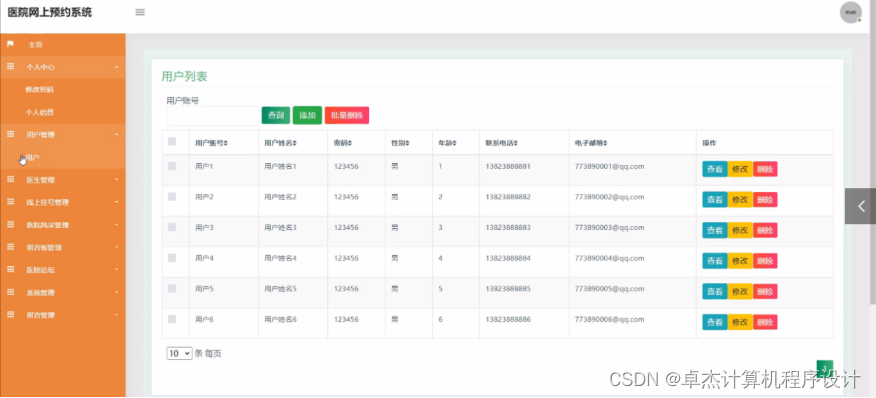The width and height of the screenshot is (876, 398).
Task: Click 修改 for row 用户3
Action: (740, 230)
